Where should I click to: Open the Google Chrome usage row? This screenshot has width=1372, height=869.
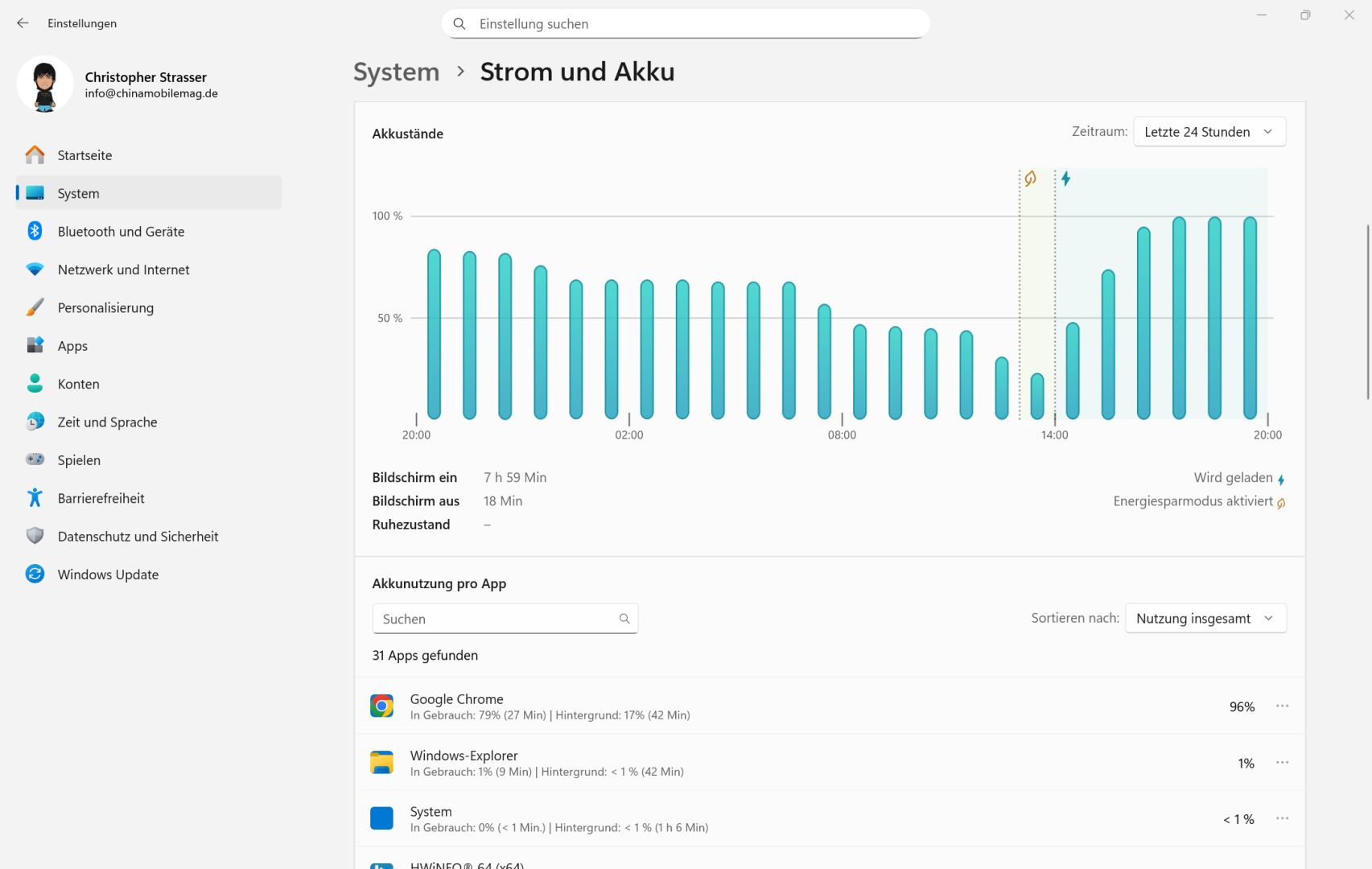[830, 706]
